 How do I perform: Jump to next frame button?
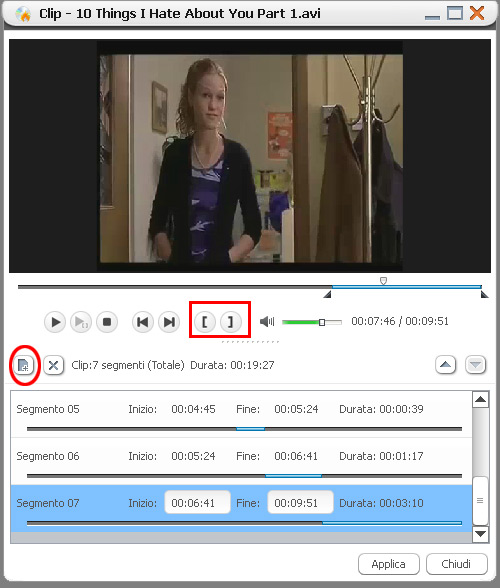click(169, 322)
